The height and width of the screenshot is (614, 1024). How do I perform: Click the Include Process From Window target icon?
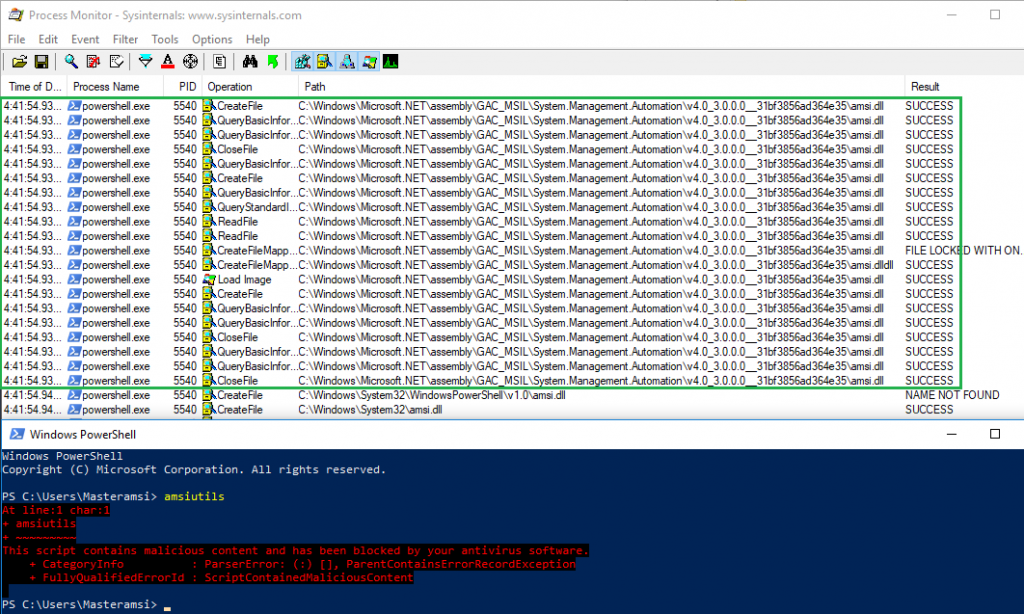point(190,62)
